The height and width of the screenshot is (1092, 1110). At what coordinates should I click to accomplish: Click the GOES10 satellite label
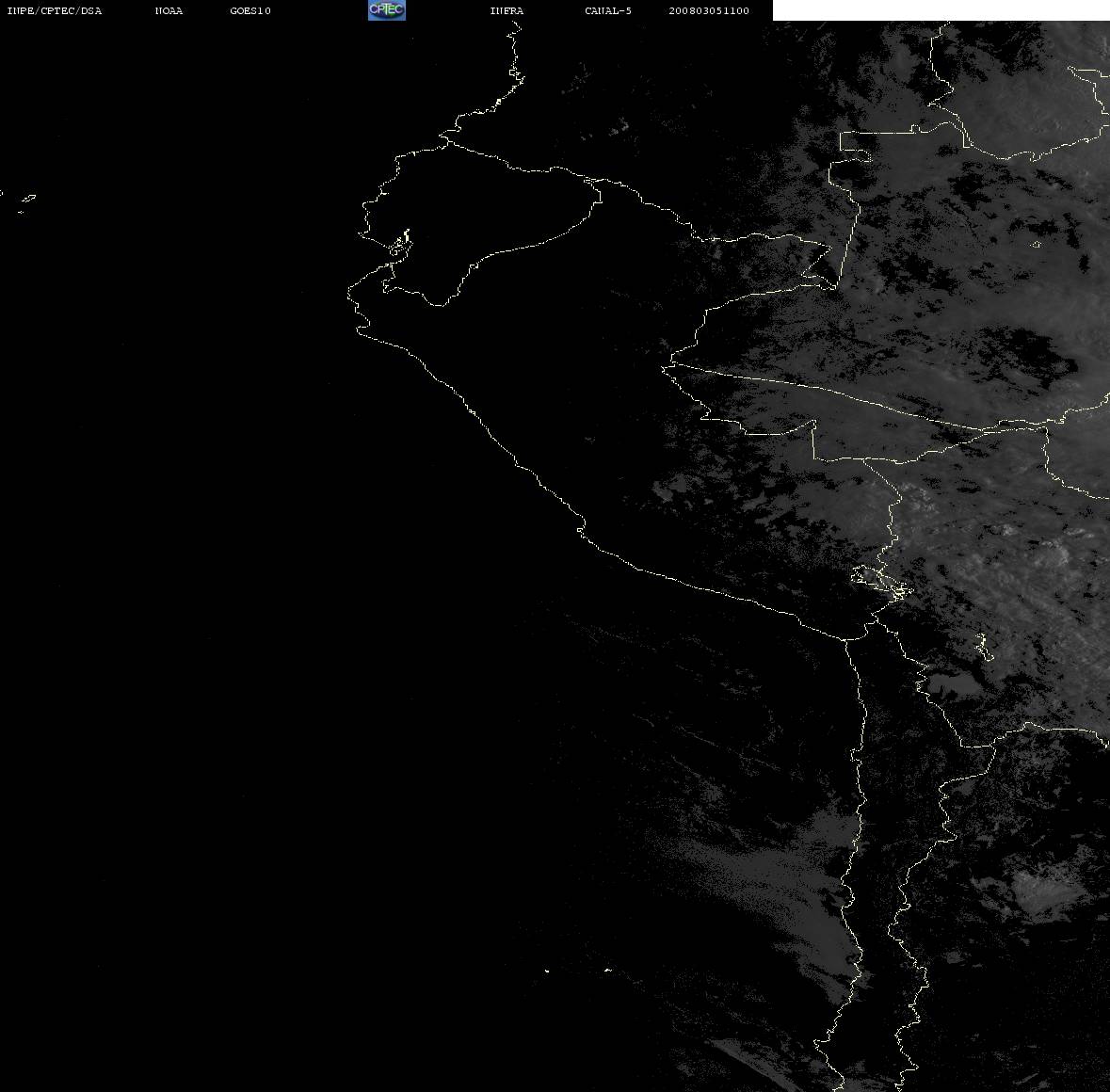coord(250,10)
